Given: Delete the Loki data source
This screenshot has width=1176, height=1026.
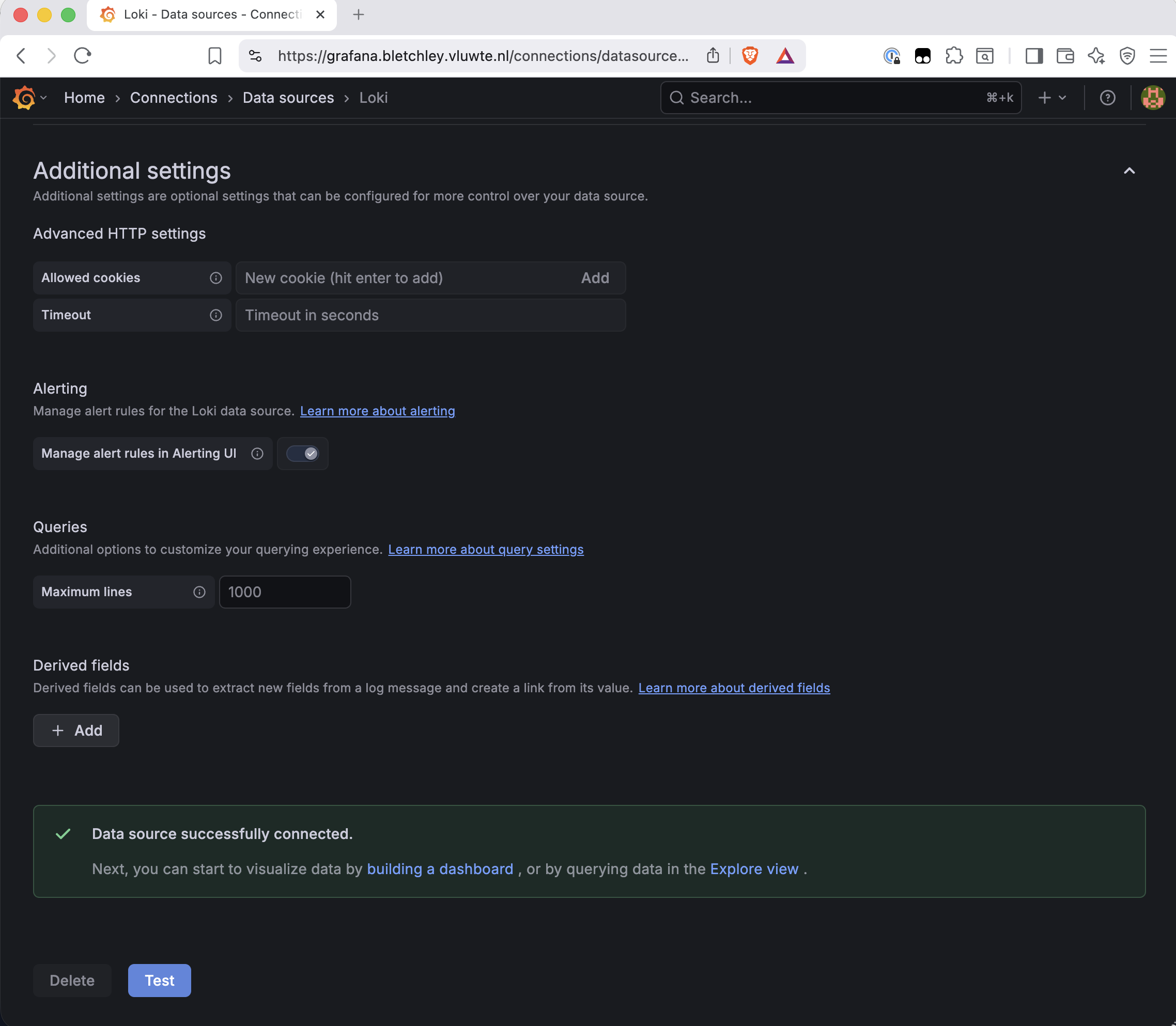Looking at the screenshot, I should (x=72, y=981).
